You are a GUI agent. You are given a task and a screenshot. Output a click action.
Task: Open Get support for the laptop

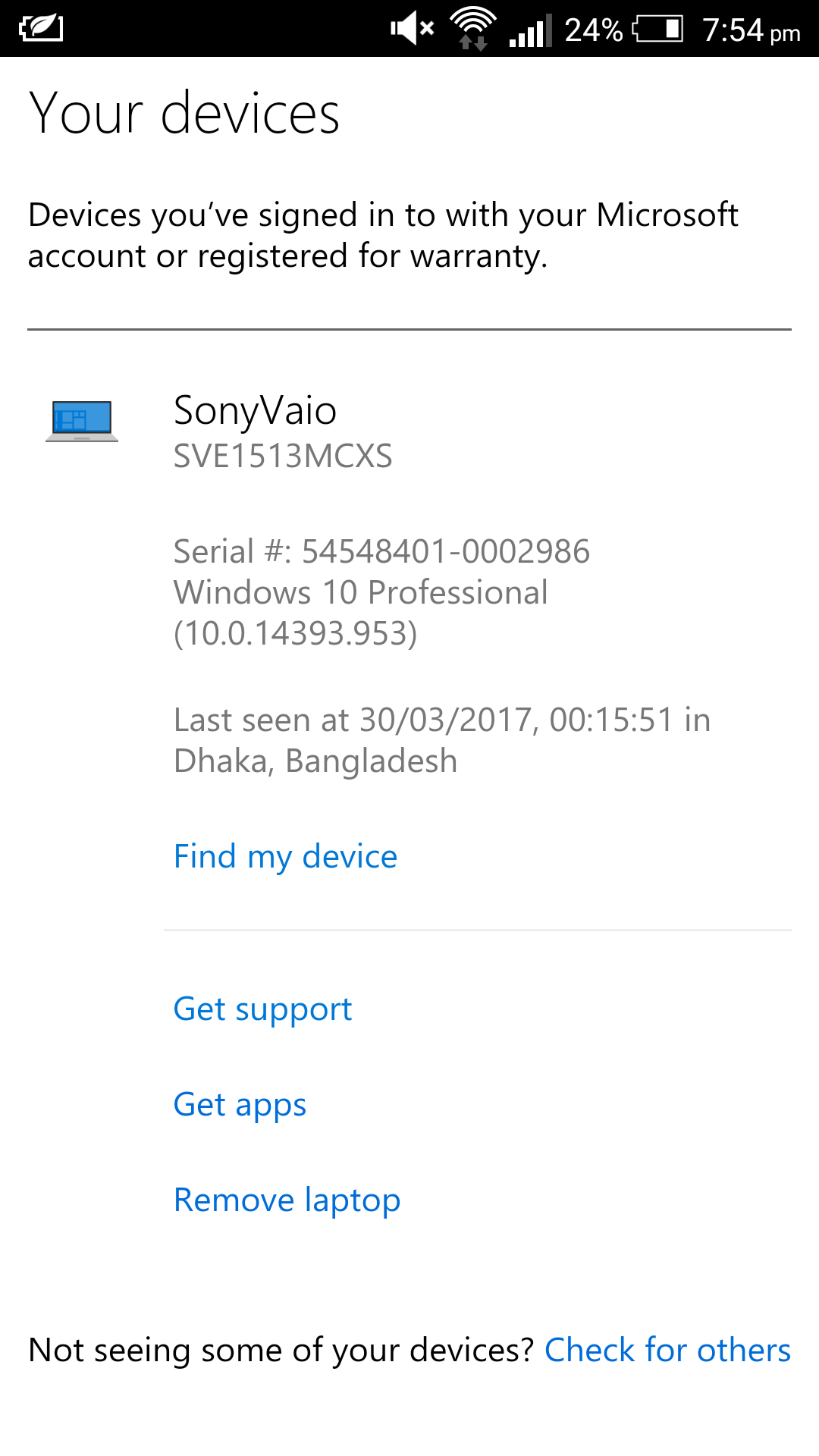coord(262,1009)
